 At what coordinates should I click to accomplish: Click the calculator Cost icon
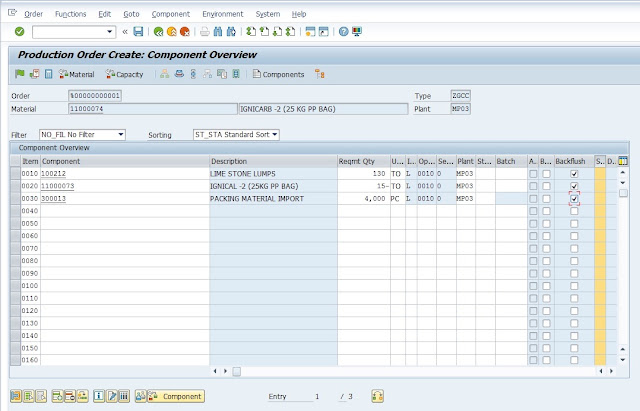48,74
